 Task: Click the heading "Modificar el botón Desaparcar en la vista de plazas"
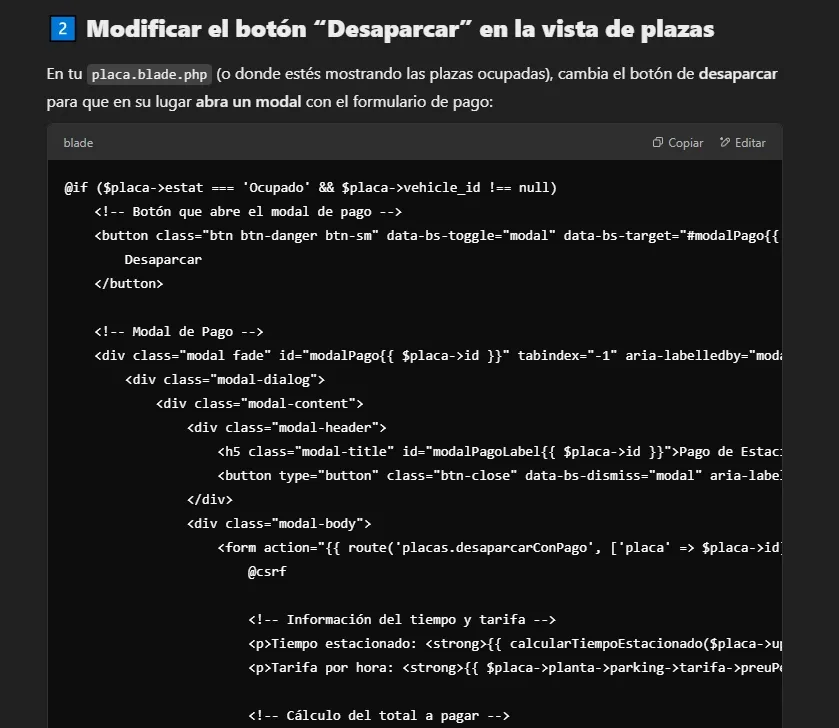pos(400,29)
